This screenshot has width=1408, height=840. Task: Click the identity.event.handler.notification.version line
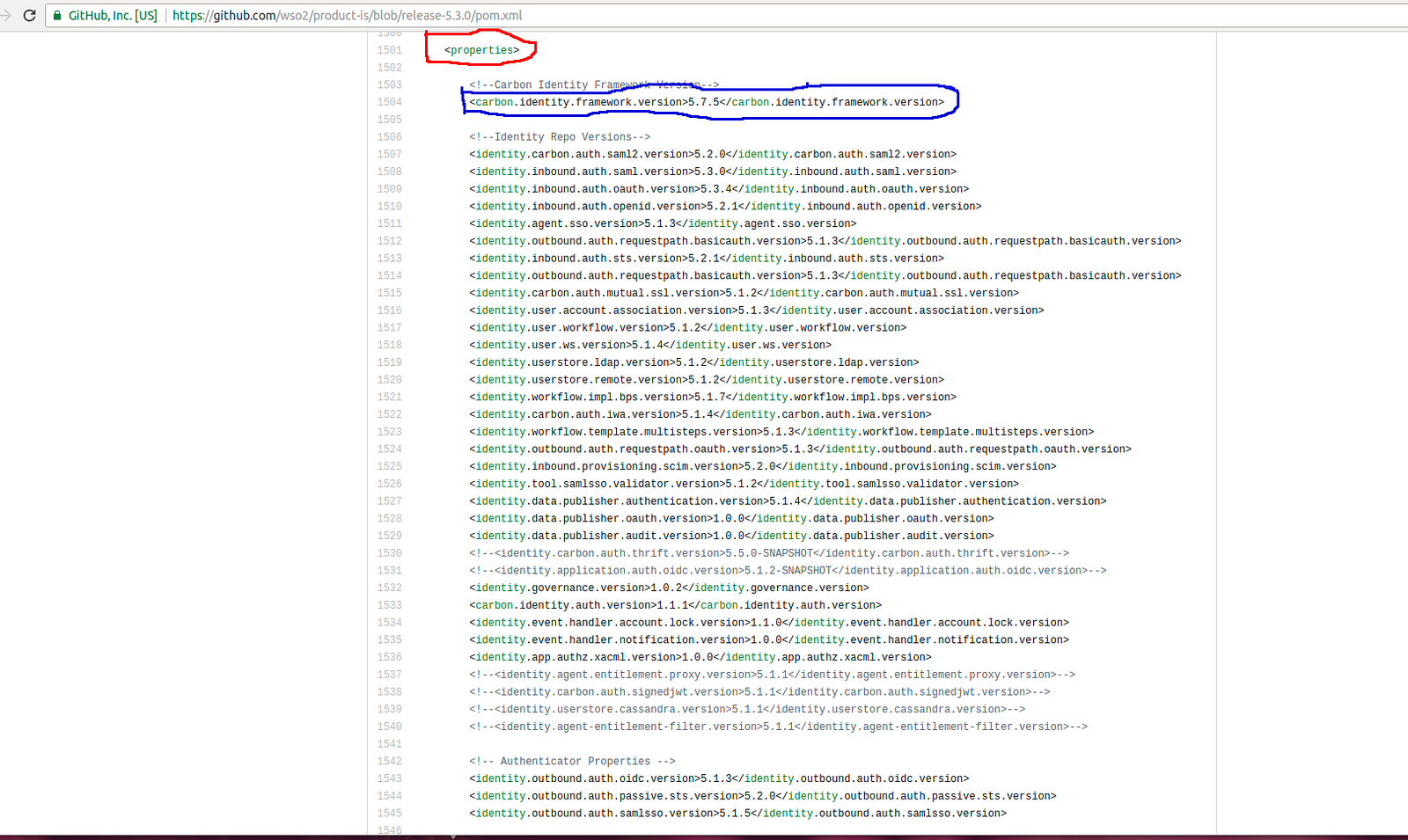[x=769, y=640]
